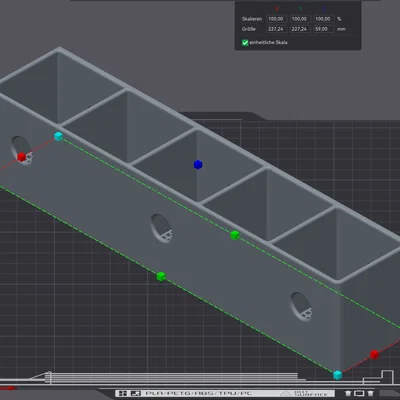
Task: Select the red scale handle beside the left hole
Action: (x=22, y=157)
